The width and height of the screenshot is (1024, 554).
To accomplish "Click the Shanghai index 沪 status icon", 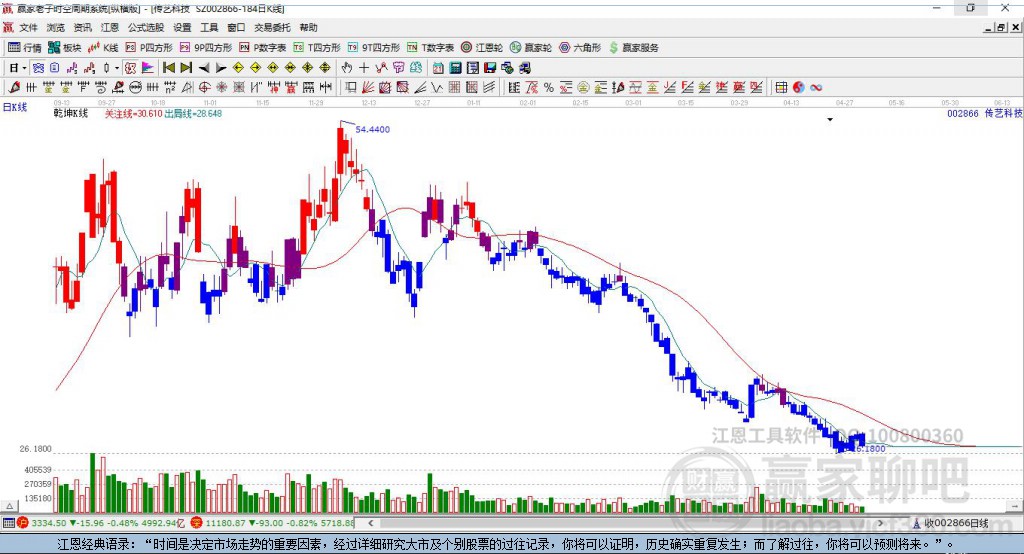I will (x=23, y=523).
